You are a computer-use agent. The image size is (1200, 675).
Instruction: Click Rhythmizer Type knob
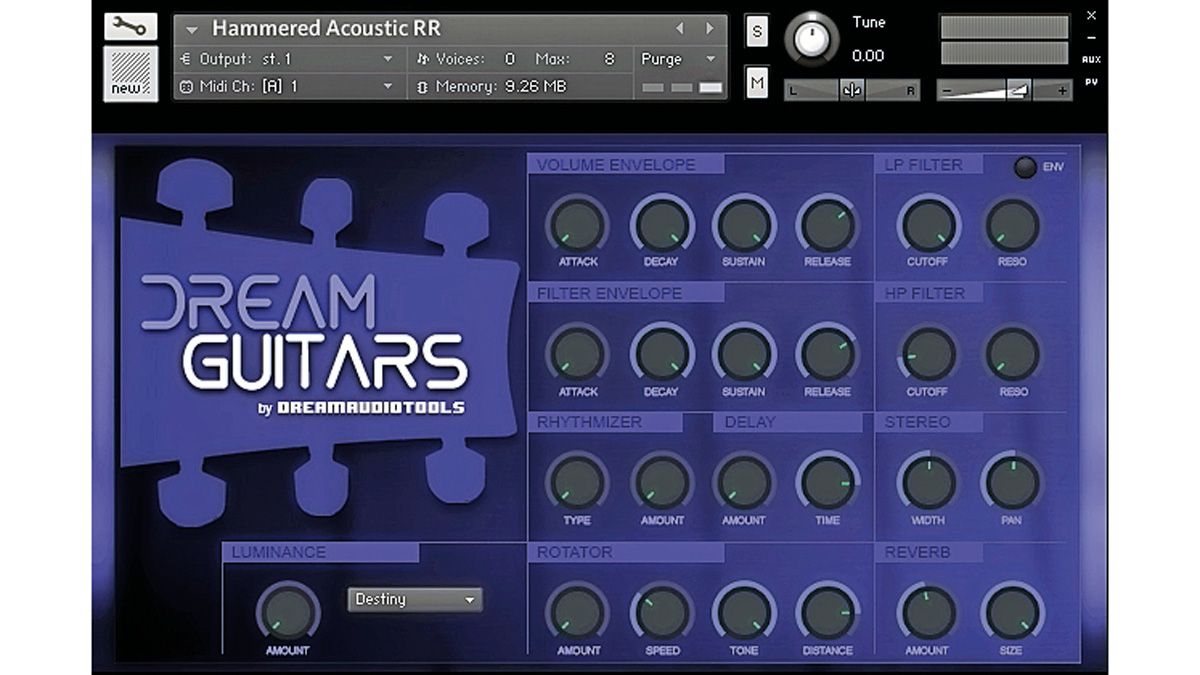tap(578, 482)
